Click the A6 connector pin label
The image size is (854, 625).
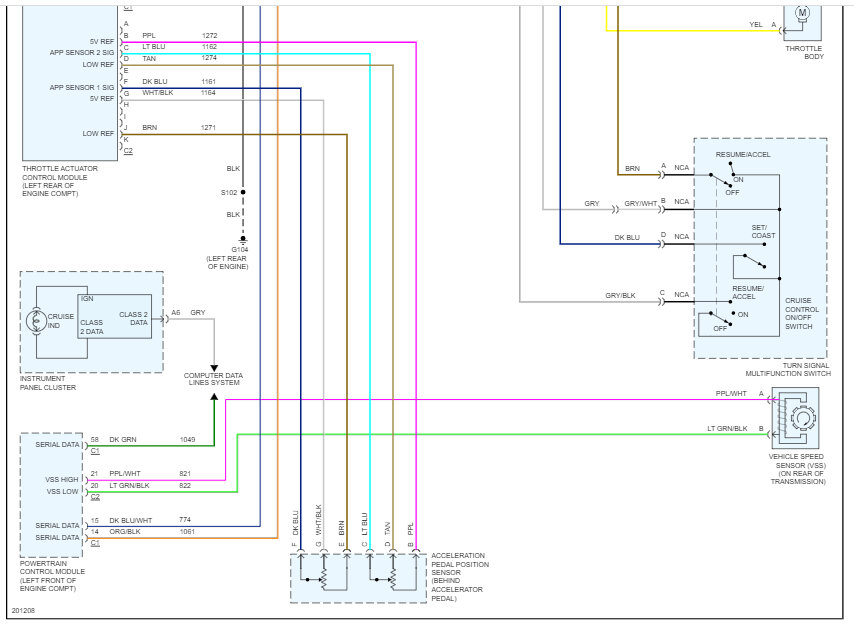(x=175, y=312)
